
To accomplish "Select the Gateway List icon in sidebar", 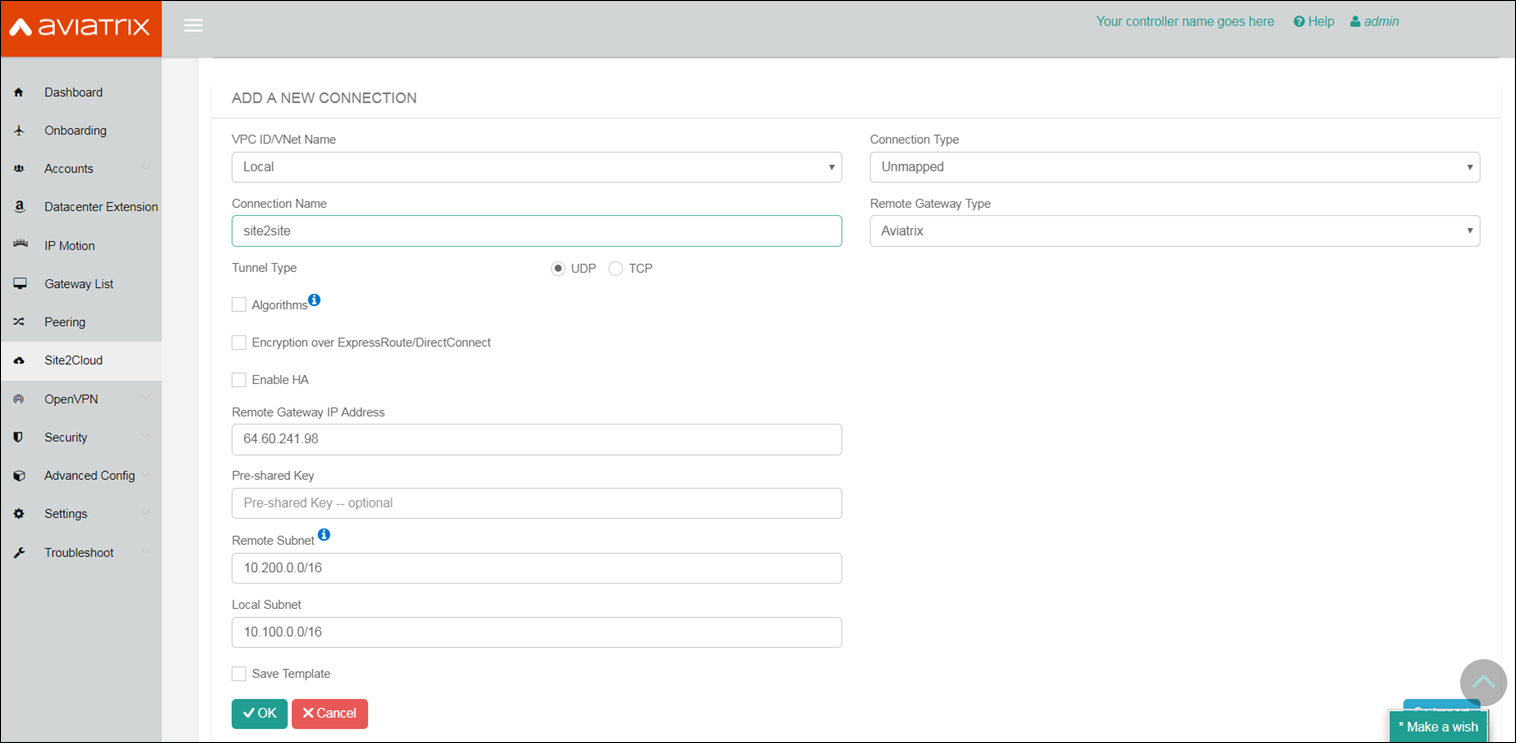I will pyautogui.click(x=20, y=283).
